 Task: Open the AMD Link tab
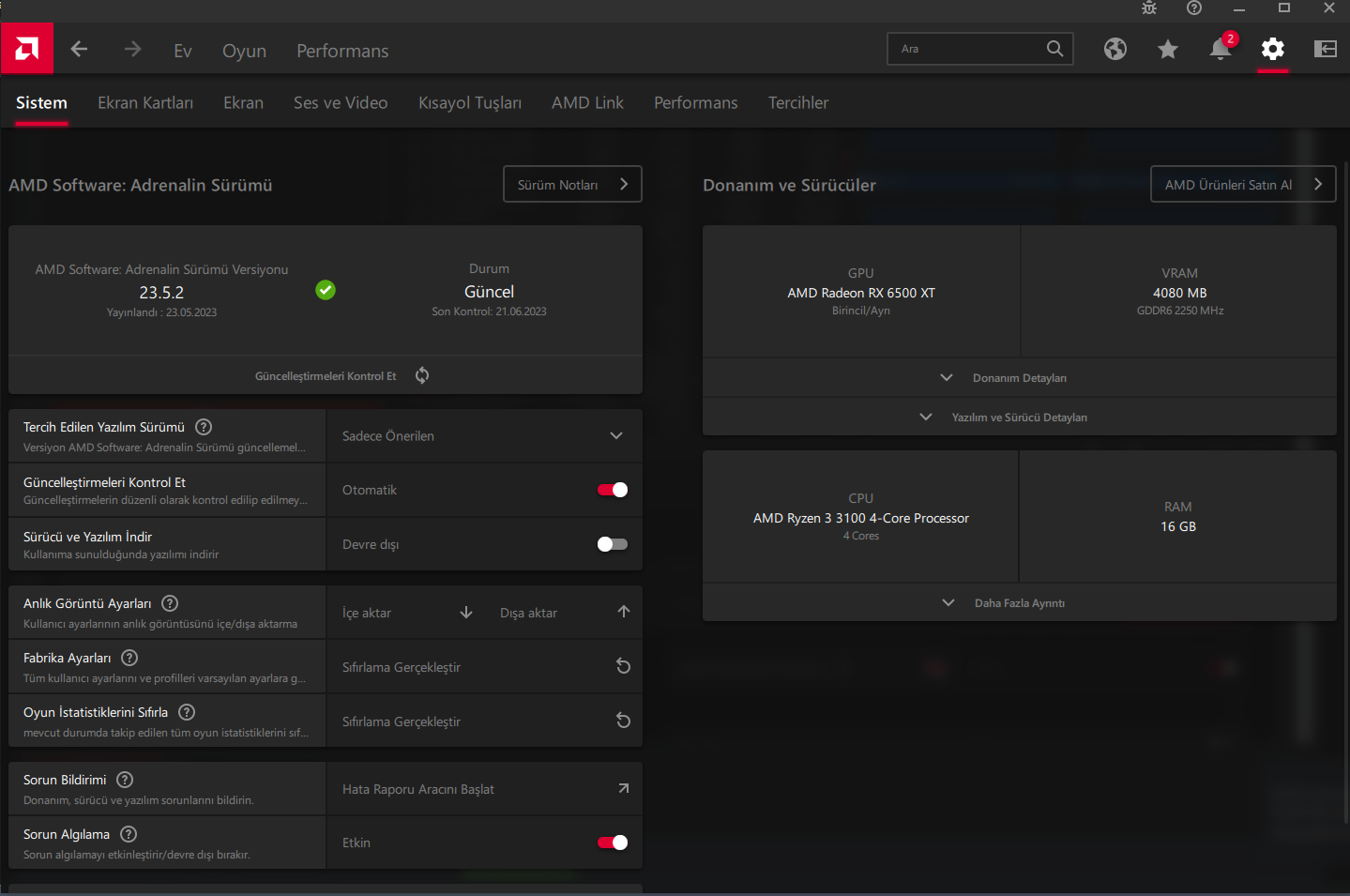pyautogui.click(x=587, y=102)
